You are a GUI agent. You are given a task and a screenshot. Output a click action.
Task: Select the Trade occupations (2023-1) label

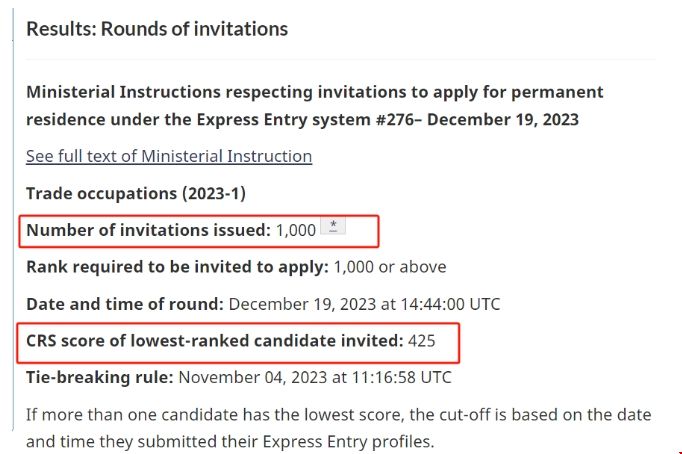pos(136,193)
